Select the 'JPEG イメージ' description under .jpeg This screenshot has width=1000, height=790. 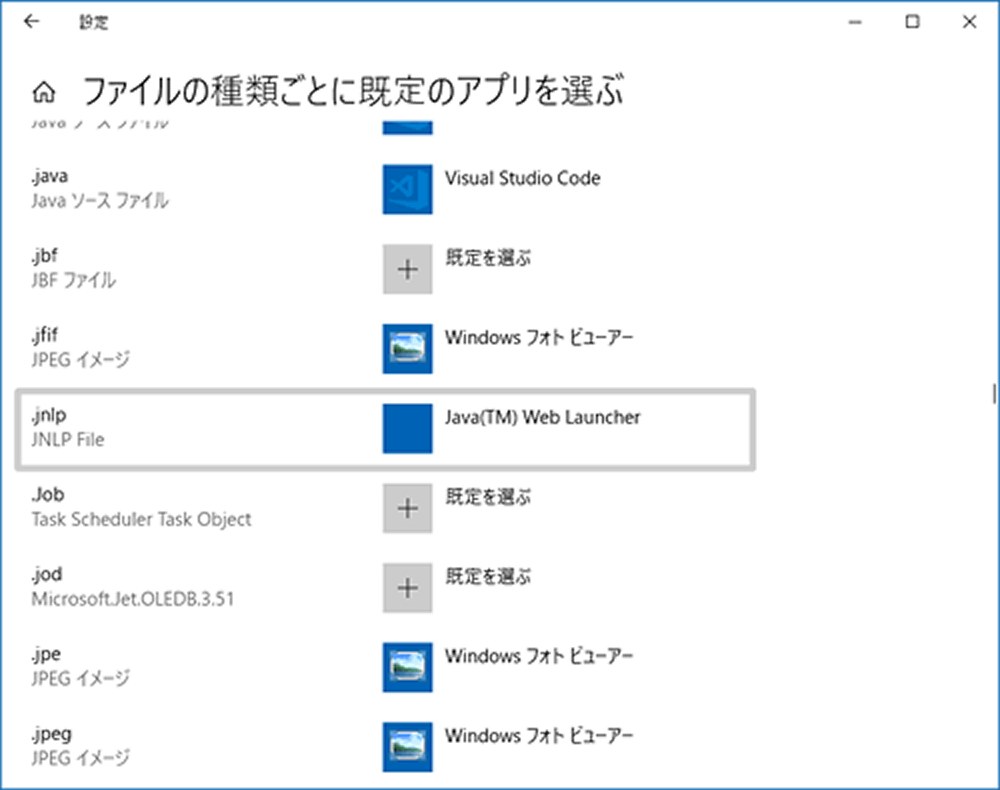click(x=80, y=759)
